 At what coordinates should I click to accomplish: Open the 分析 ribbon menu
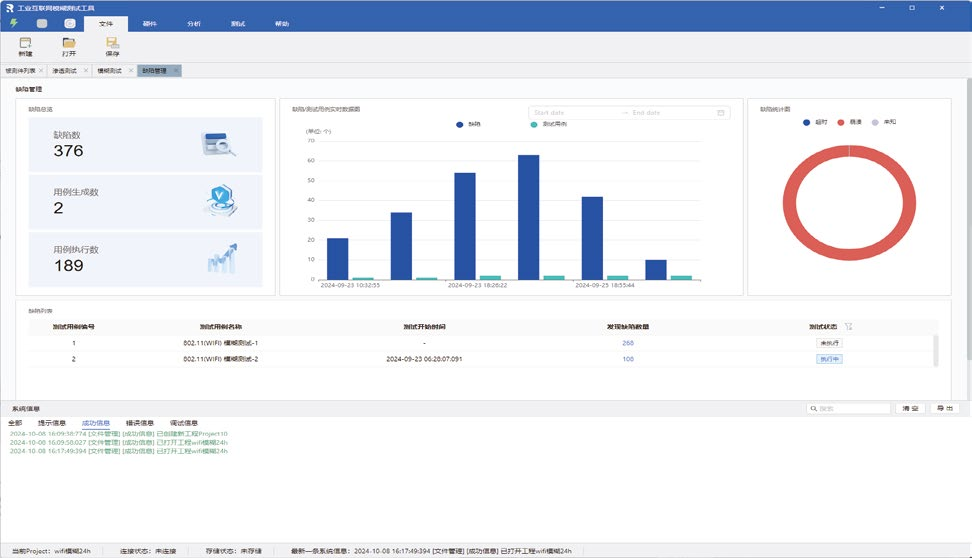(193, 22)
